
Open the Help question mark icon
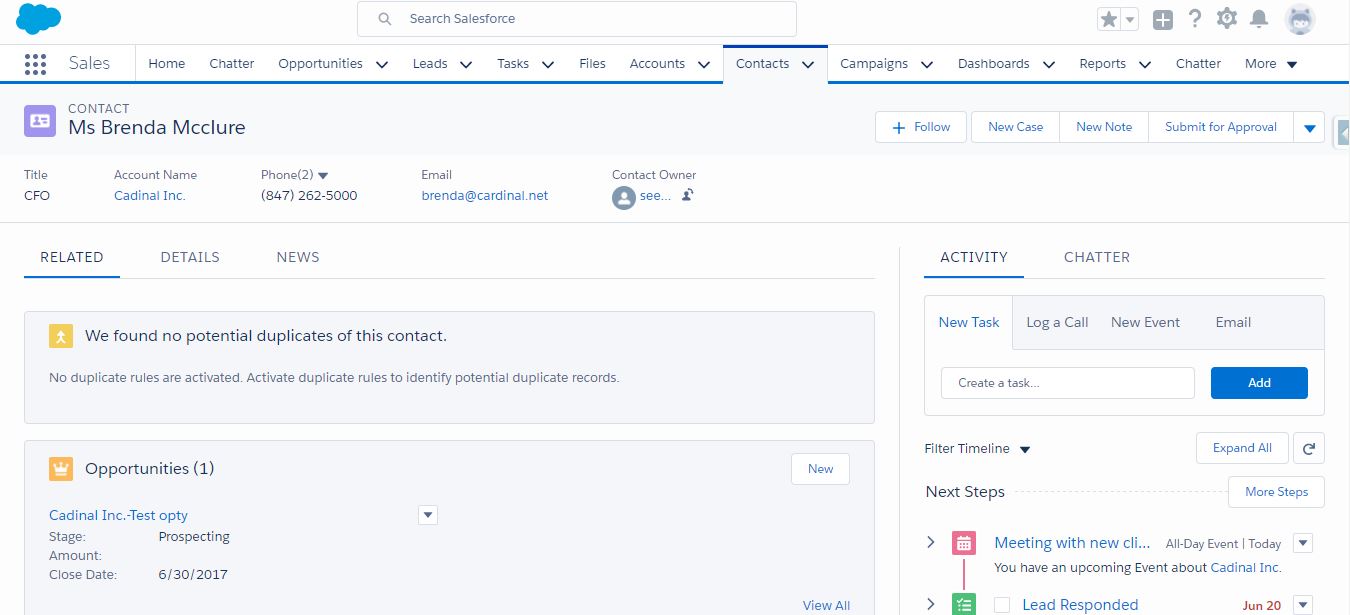point(1194,19)
